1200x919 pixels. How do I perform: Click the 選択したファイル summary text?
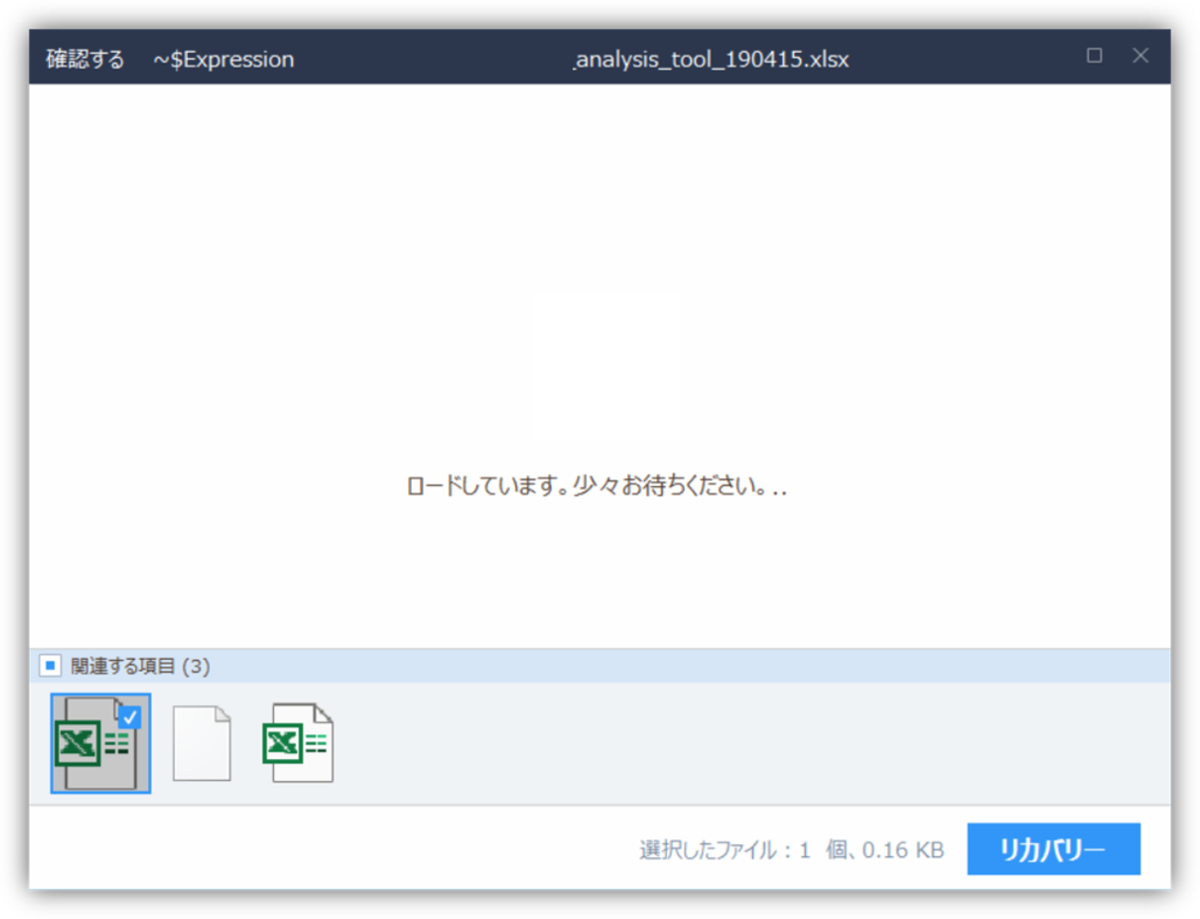tap(790, 848)
